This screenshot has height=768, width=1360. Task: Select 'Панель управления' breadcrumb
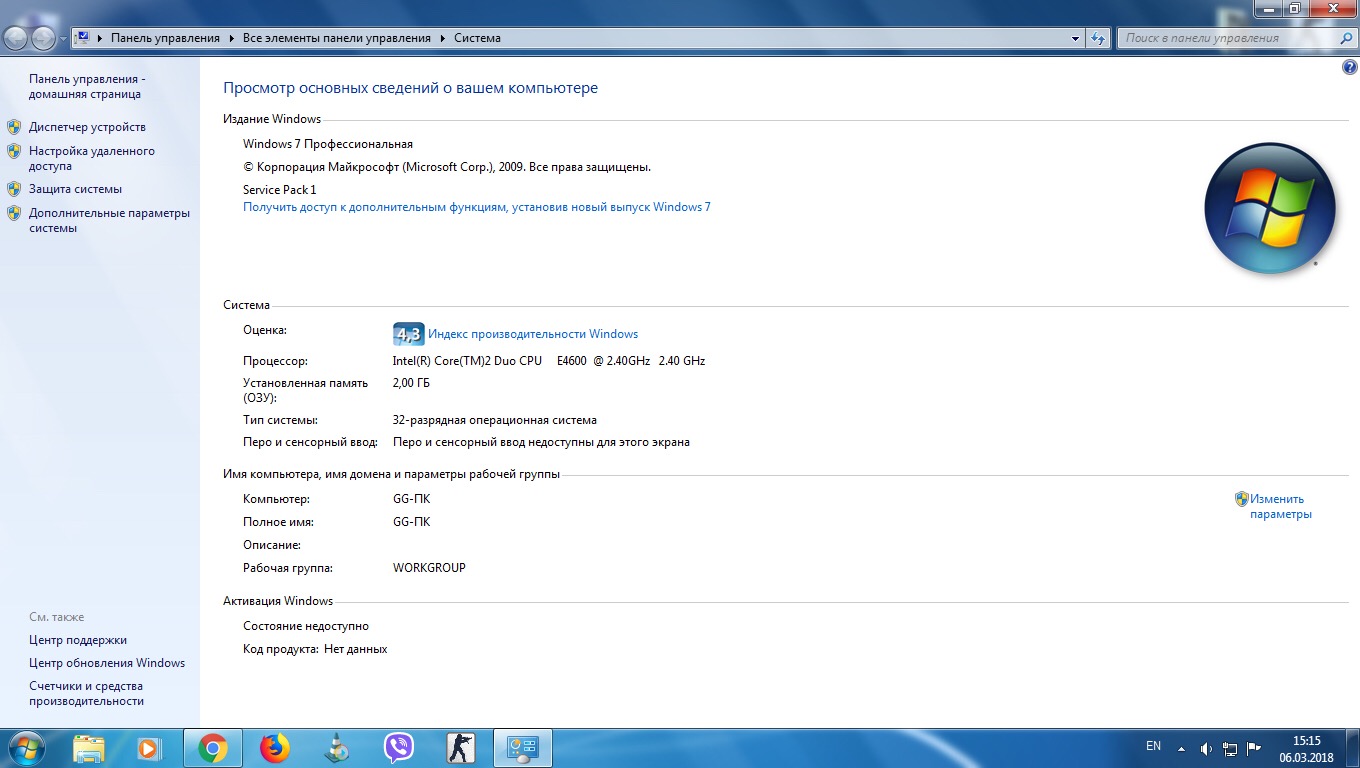165,38
